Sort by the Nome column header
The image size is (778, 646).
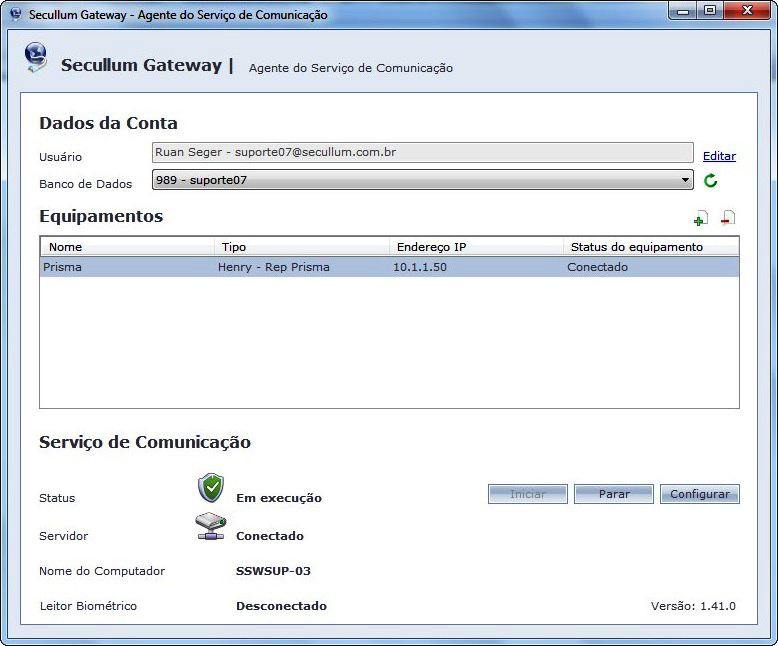(127, 247)
